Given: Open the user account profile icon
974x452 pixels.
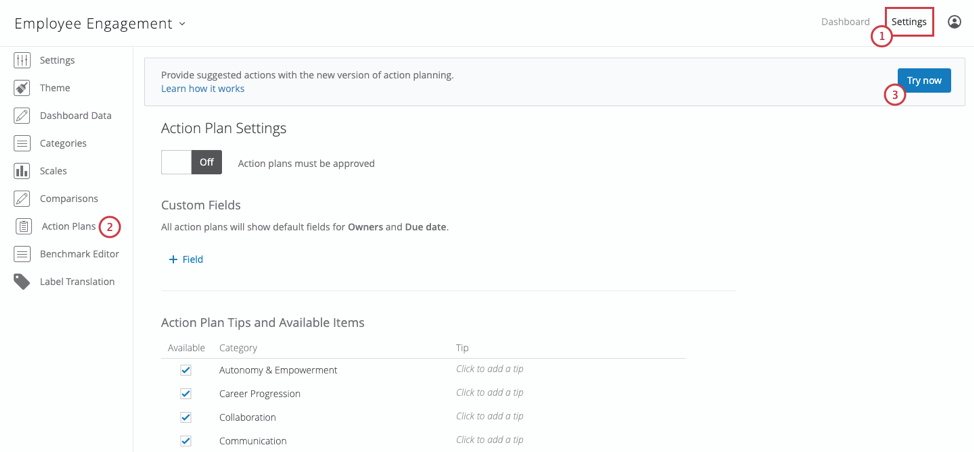Looking at the screenshot, I should tap(954, 22).
